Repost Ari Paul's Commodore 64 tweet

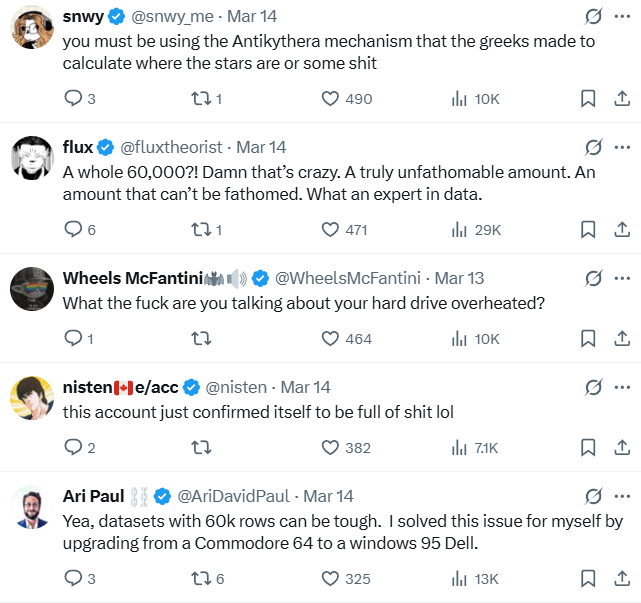point(201,578)
